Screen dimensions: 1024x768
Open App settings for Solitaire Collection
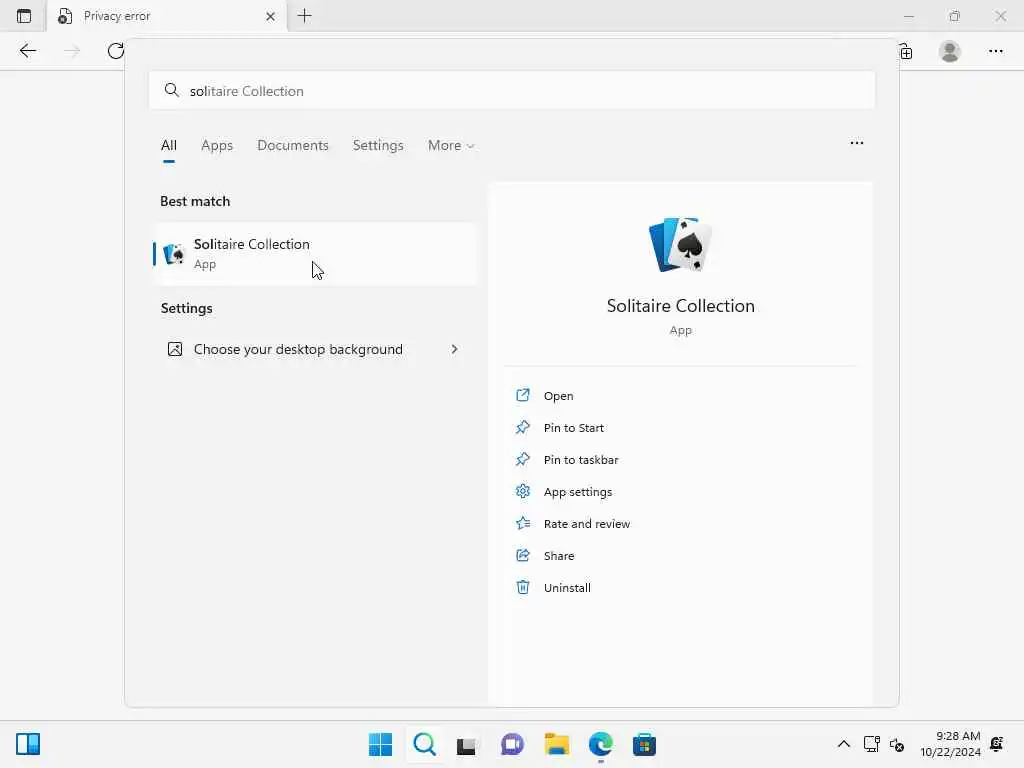click(x=578, y=492)
